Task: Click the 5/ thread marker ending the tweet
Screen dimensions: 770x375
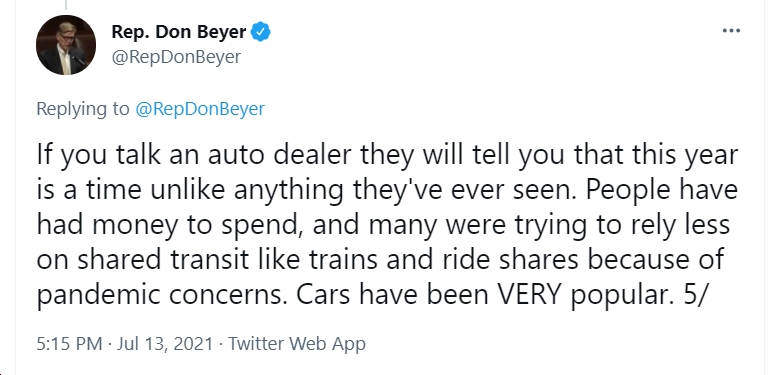Action: pyautogui.click(x=693, y=294)
